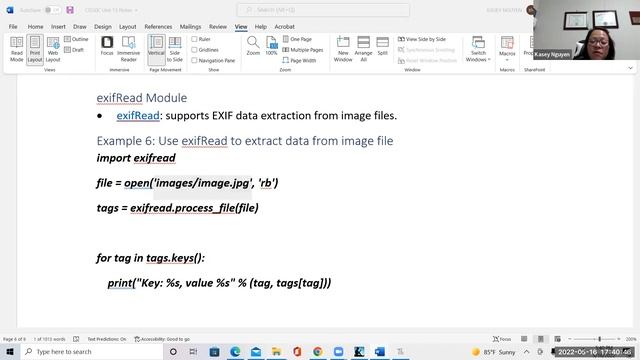This screenshot has width=640, height=360.
Task: Enable the Ruler checkbox
Action: pyautogui.click(x=194, y=39)
